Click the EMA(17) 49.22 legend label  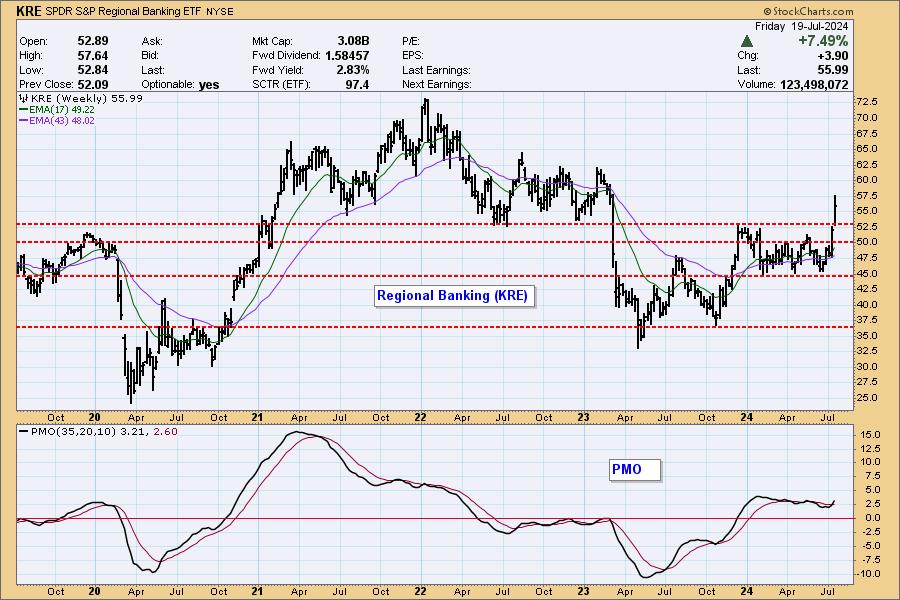62,110
